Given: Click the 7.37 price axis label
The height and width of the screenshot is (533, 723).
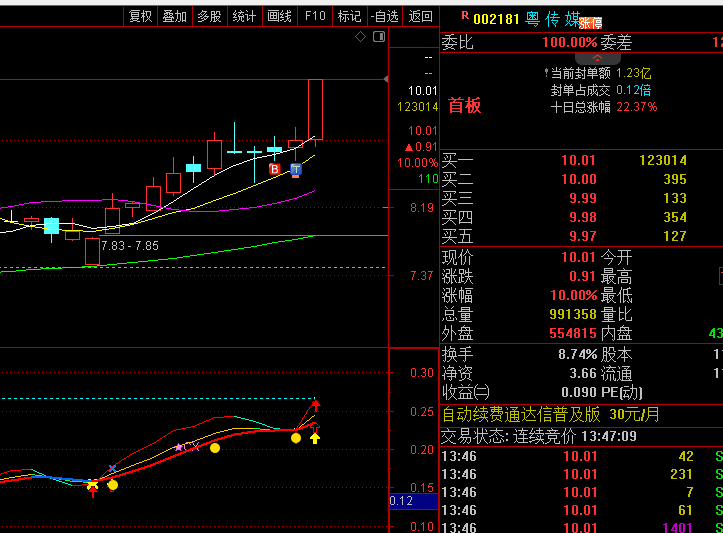Looking at the screenshot, I should [x=422, y=276].
